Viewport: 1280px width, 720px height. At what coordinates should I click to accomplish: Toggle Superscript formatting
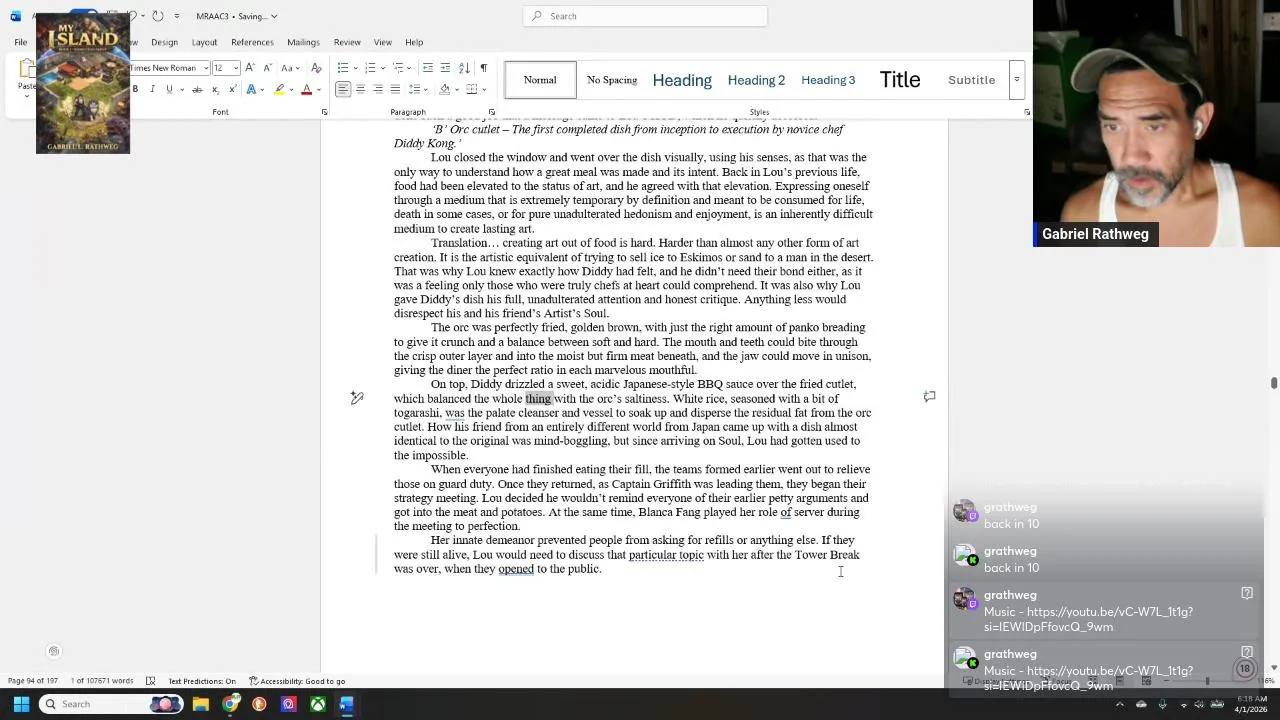[232, 89]
